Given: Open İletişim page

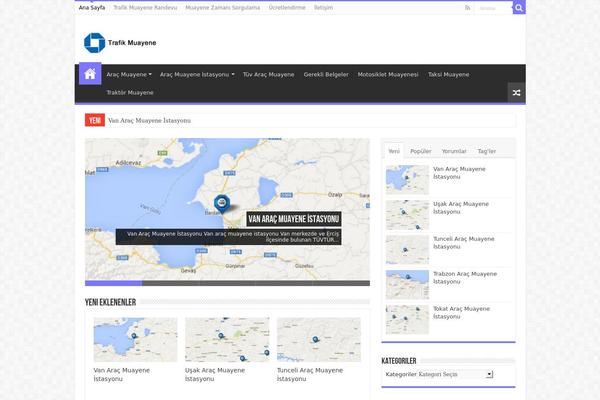Looking at the screenshot, I should click(x=323, y=8).
